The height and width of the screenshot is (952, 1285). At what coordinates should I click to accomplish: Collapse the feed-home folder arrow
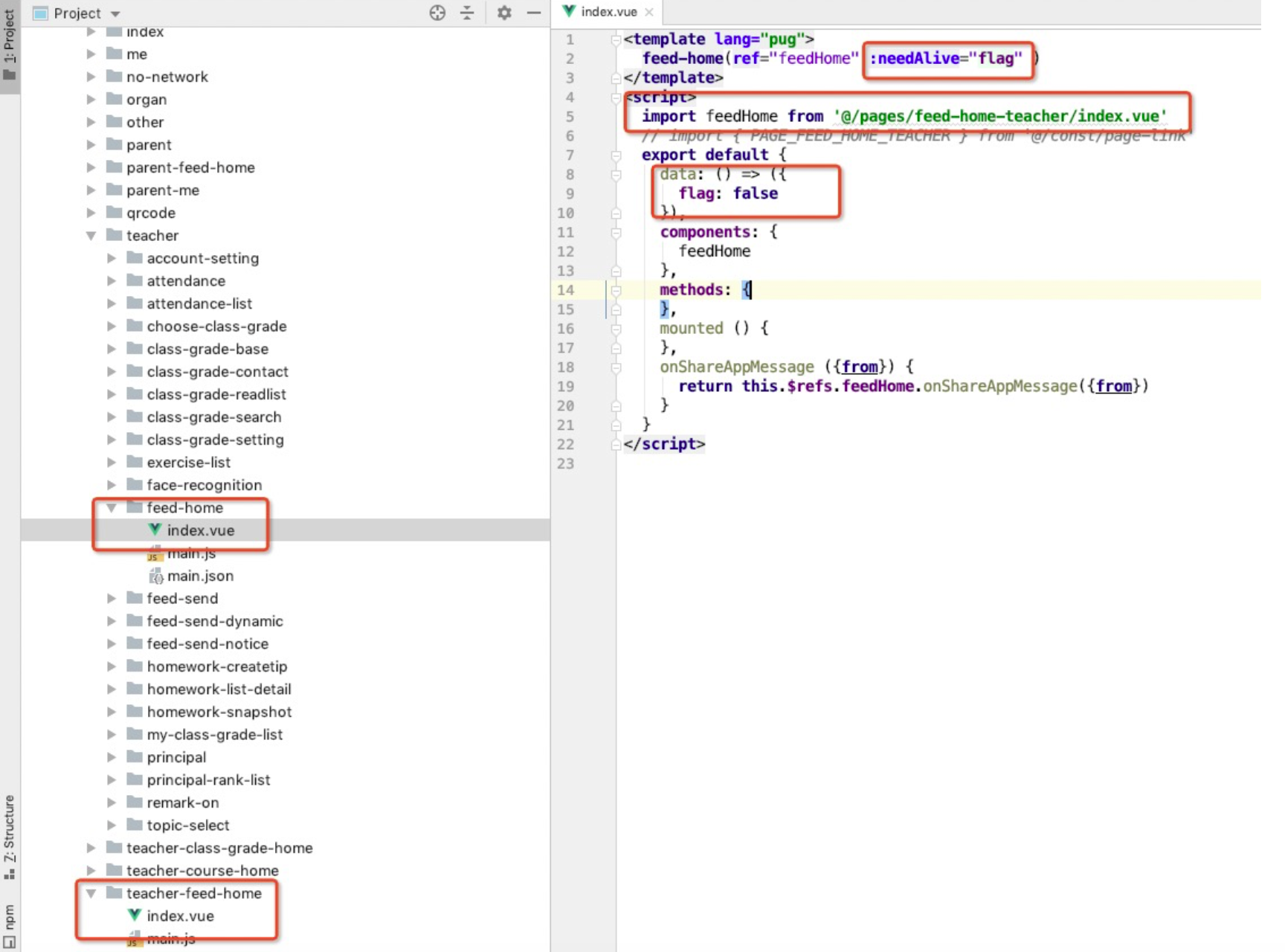click(x=112, y=508)
